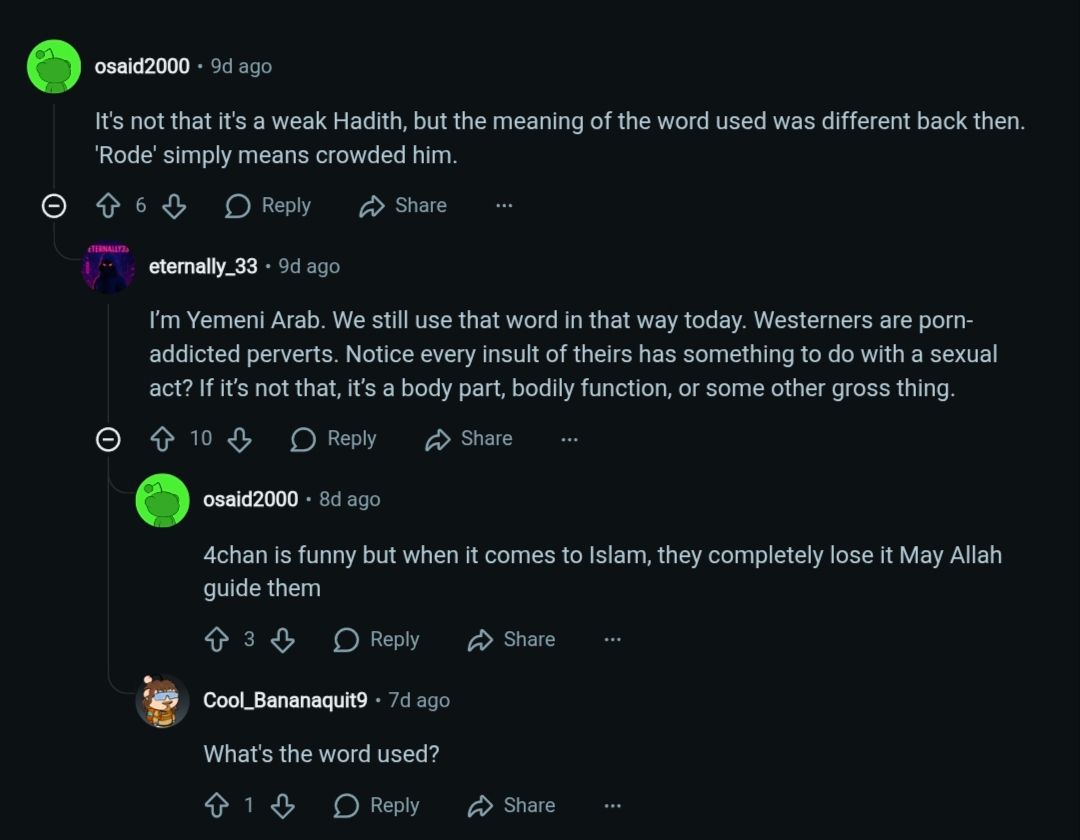Collapse eternally_33's reply thread
Viewport: 1080px width, 840px height.
point(108,439)
